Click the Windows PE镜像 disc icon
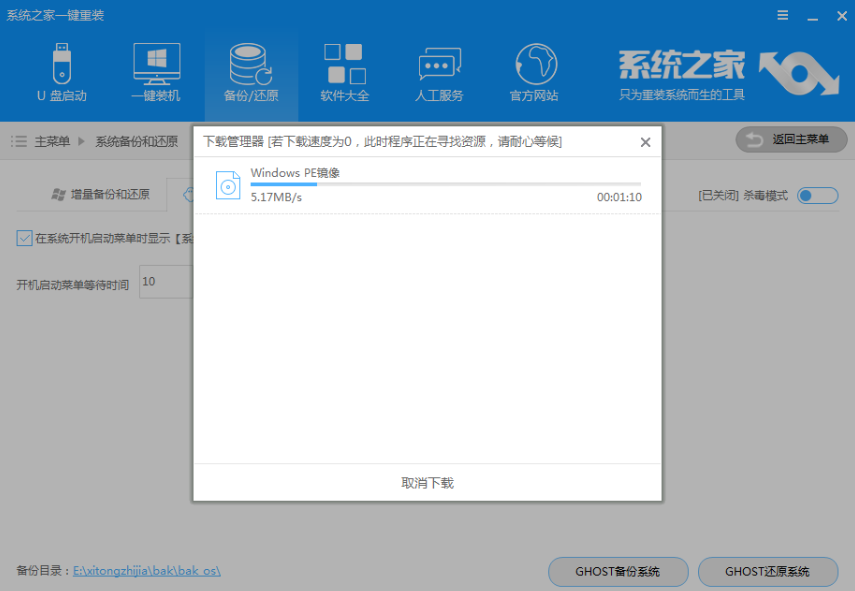This screenshot has width=855, height=591. coord(227,186)
